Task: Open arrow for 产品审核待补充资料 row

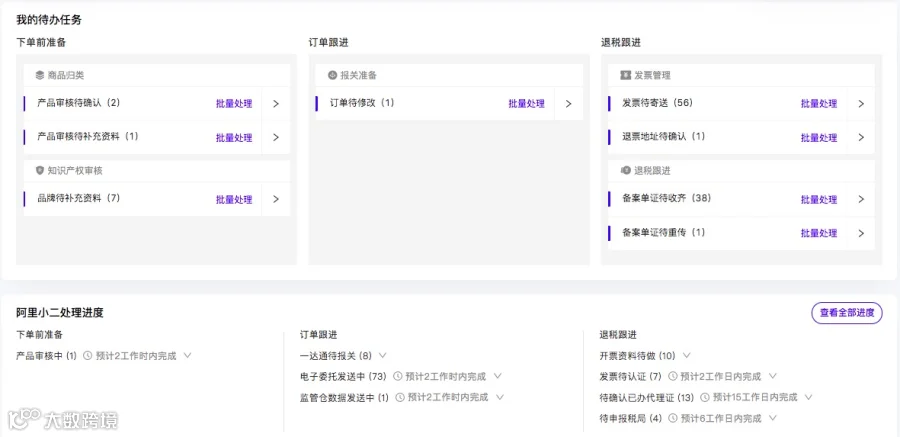Action: point(276,137)
